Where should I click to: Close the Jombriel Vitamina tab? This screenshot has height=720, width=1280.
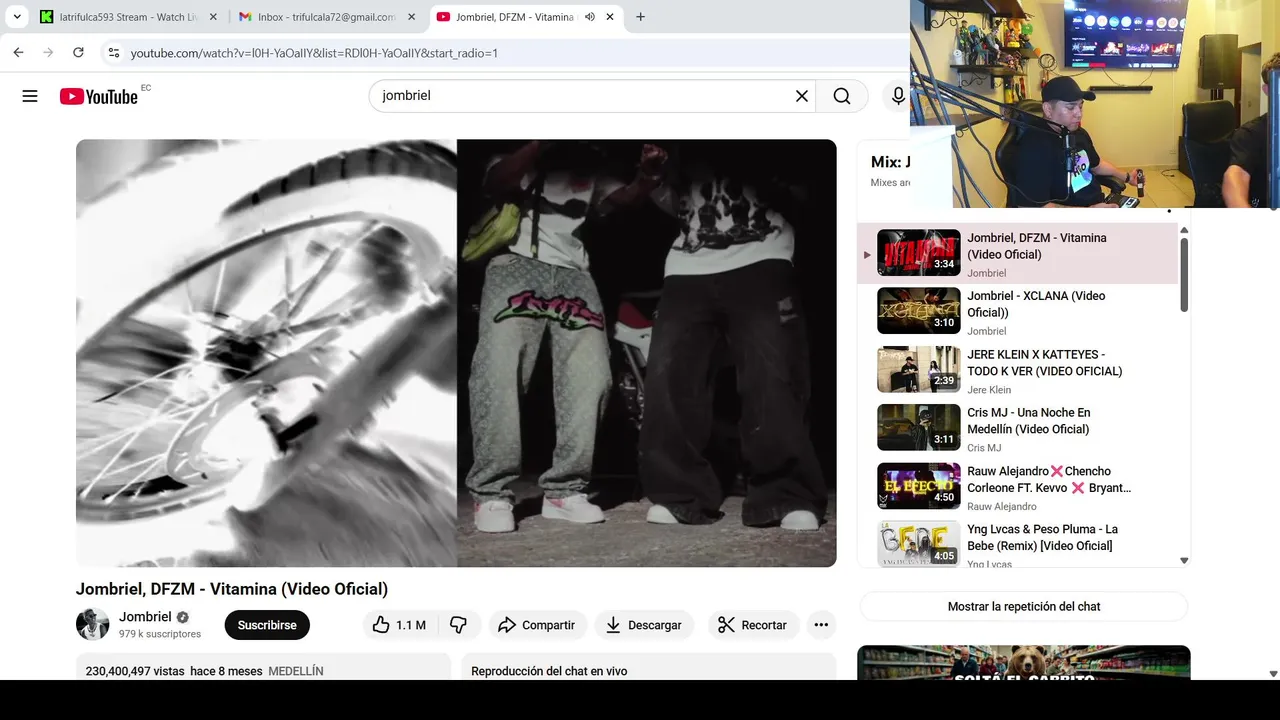pyautogui.click(x=610, y=17)
